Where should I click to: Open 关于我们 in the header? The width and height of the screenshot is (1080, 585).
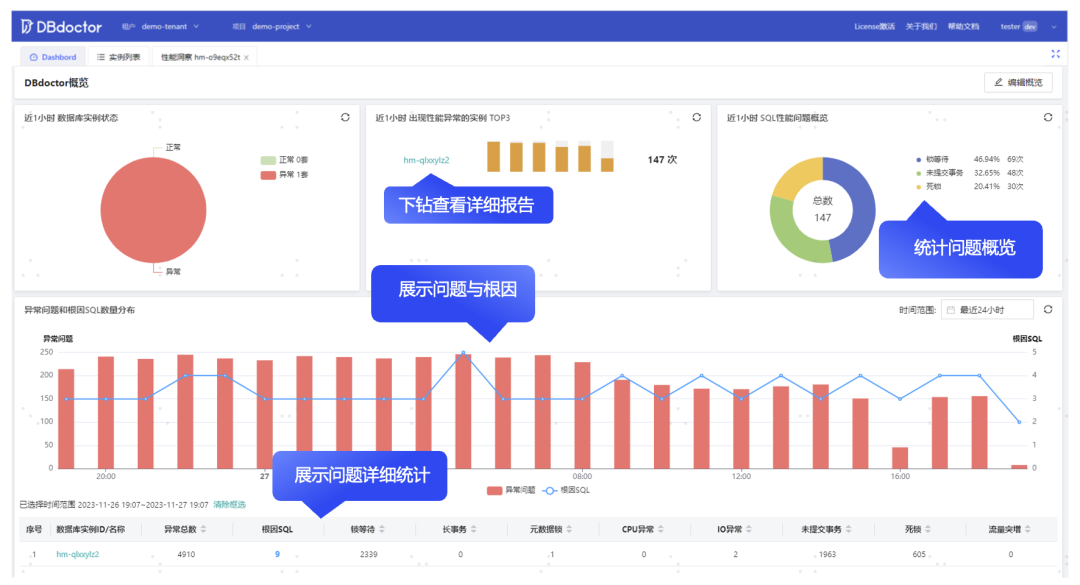[921, 27]
